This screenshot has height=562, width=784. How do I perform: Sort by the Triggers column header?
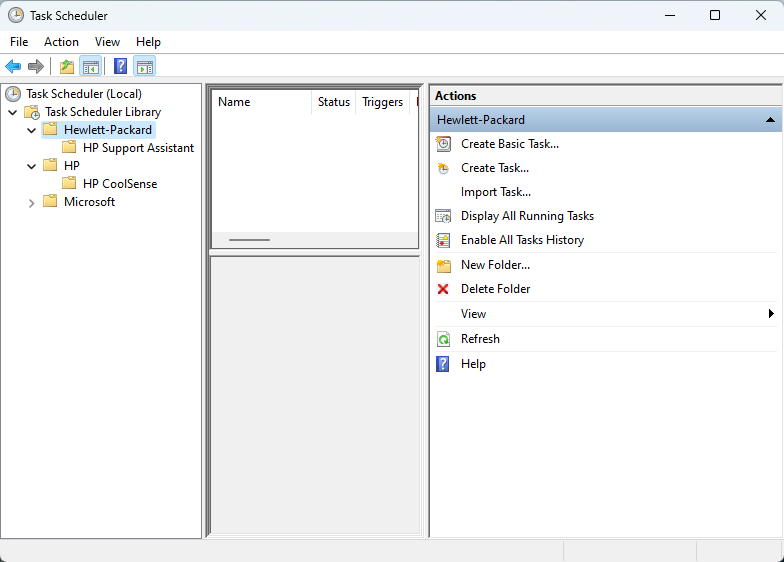(382, 102)
